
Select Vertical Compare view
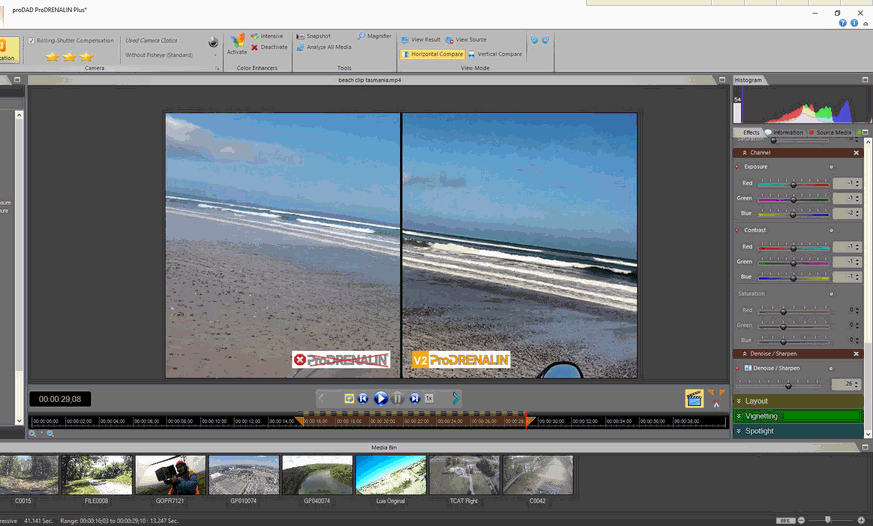click(495, 54)
